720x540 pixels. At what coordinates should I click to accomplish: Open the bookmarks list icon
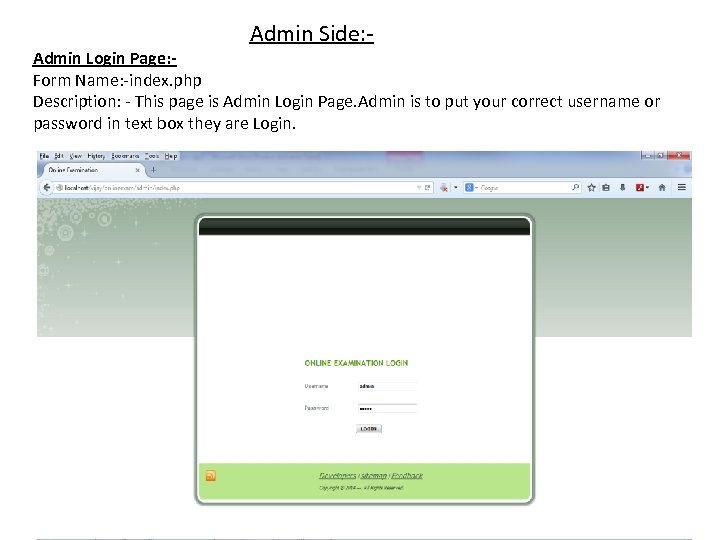(x=606, y=187)
